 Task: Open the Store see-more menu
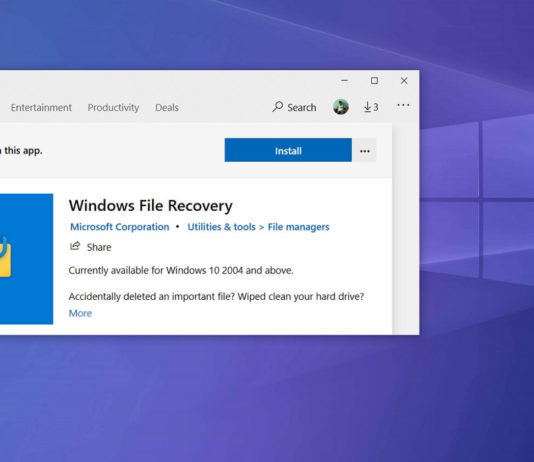coord(403,105)
